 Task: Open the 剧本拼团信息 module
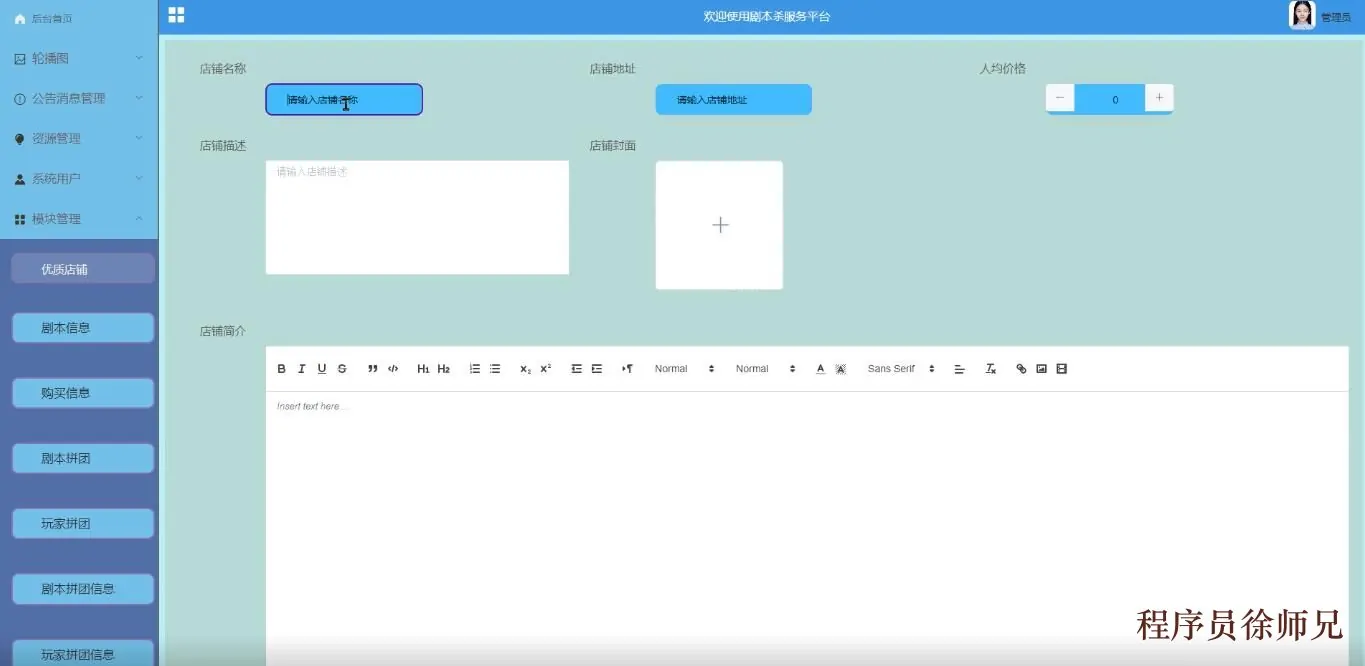click(x=83, y=589)
